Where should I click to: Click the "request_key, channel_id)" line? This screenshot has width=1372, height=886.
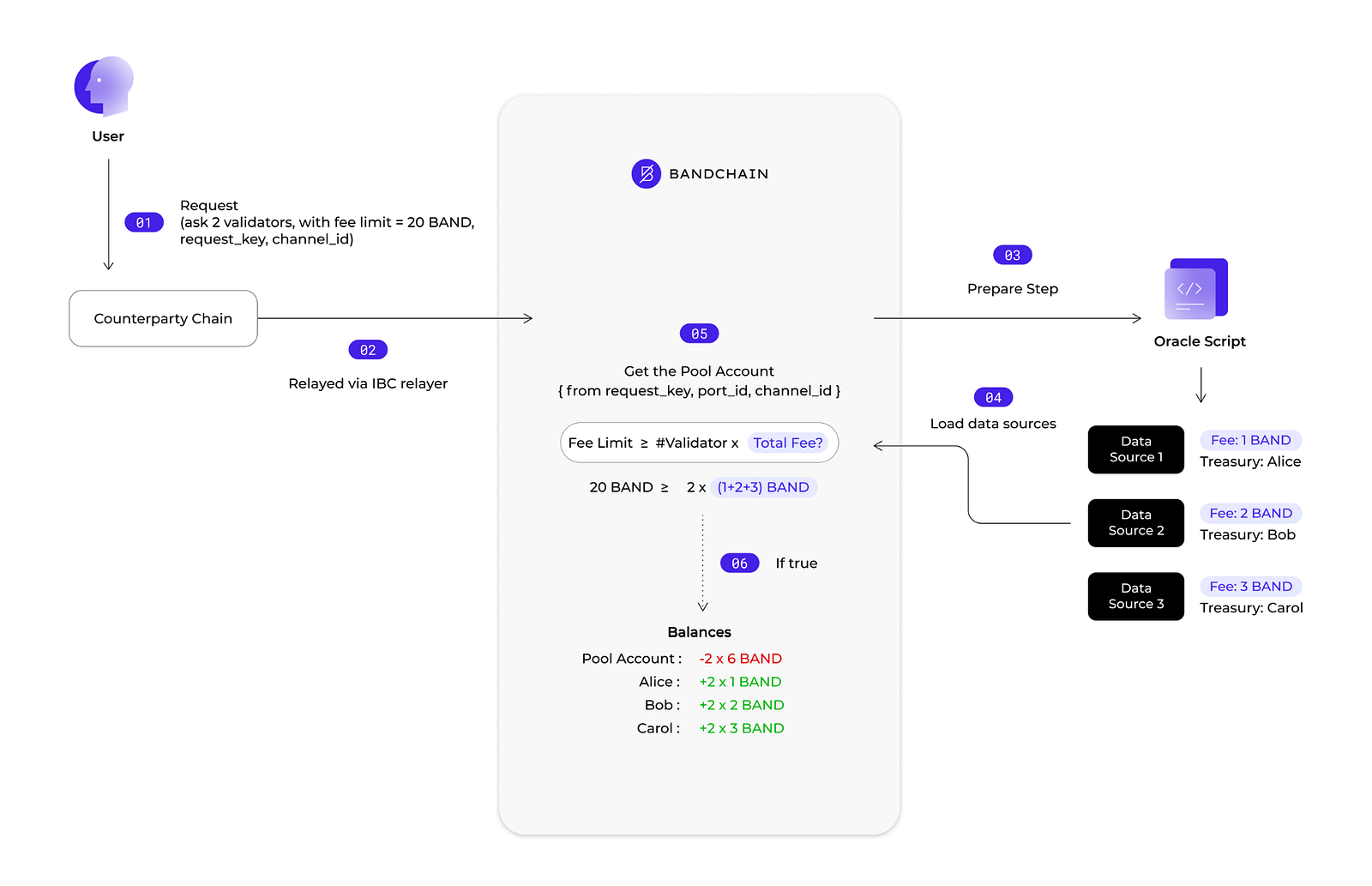(x=267, y=239)
